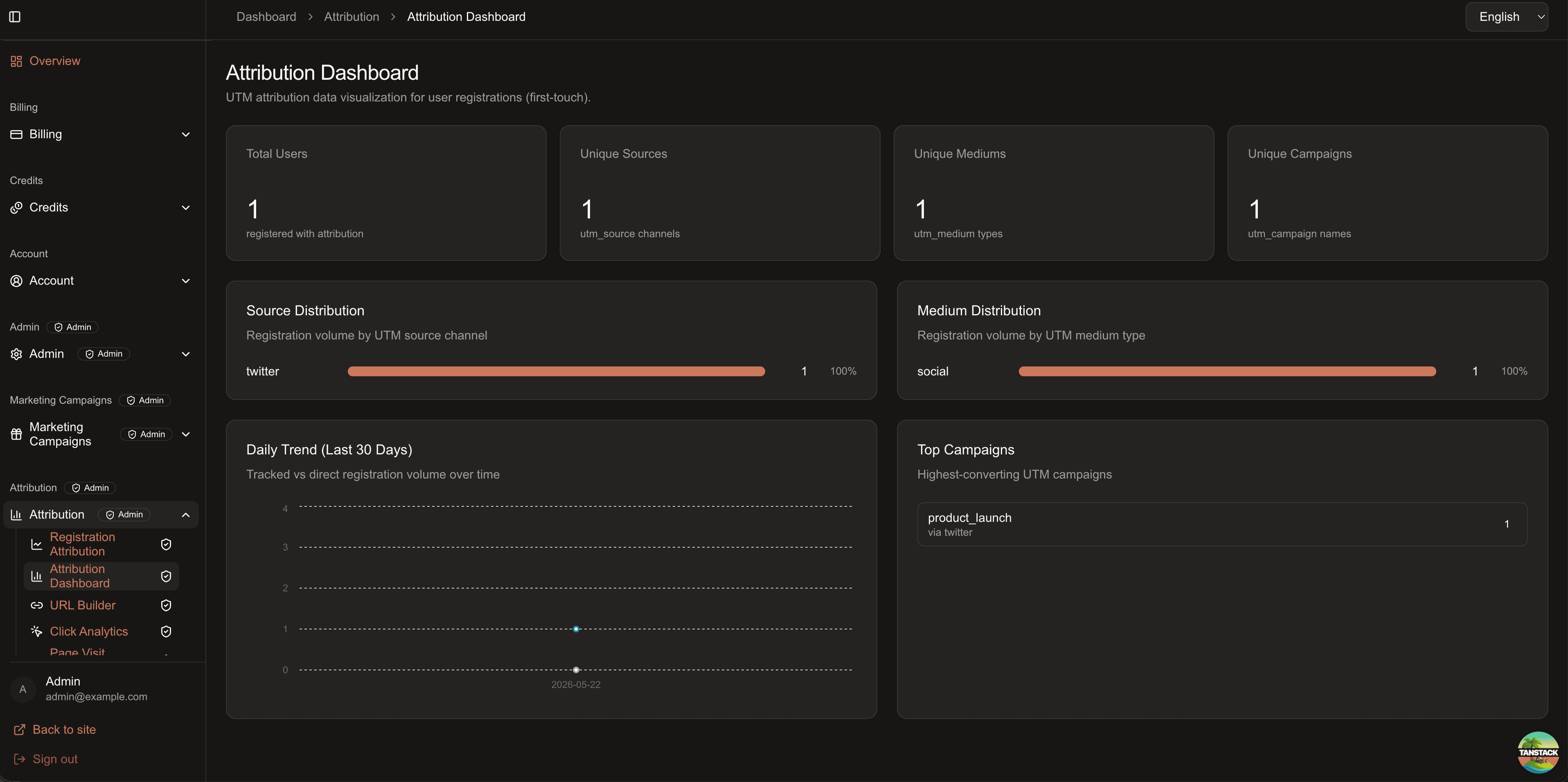The image size is (1568, 782).
Task: Click the Sign out arrow icon
Action: pyautogui.click(x=20, y=759)
